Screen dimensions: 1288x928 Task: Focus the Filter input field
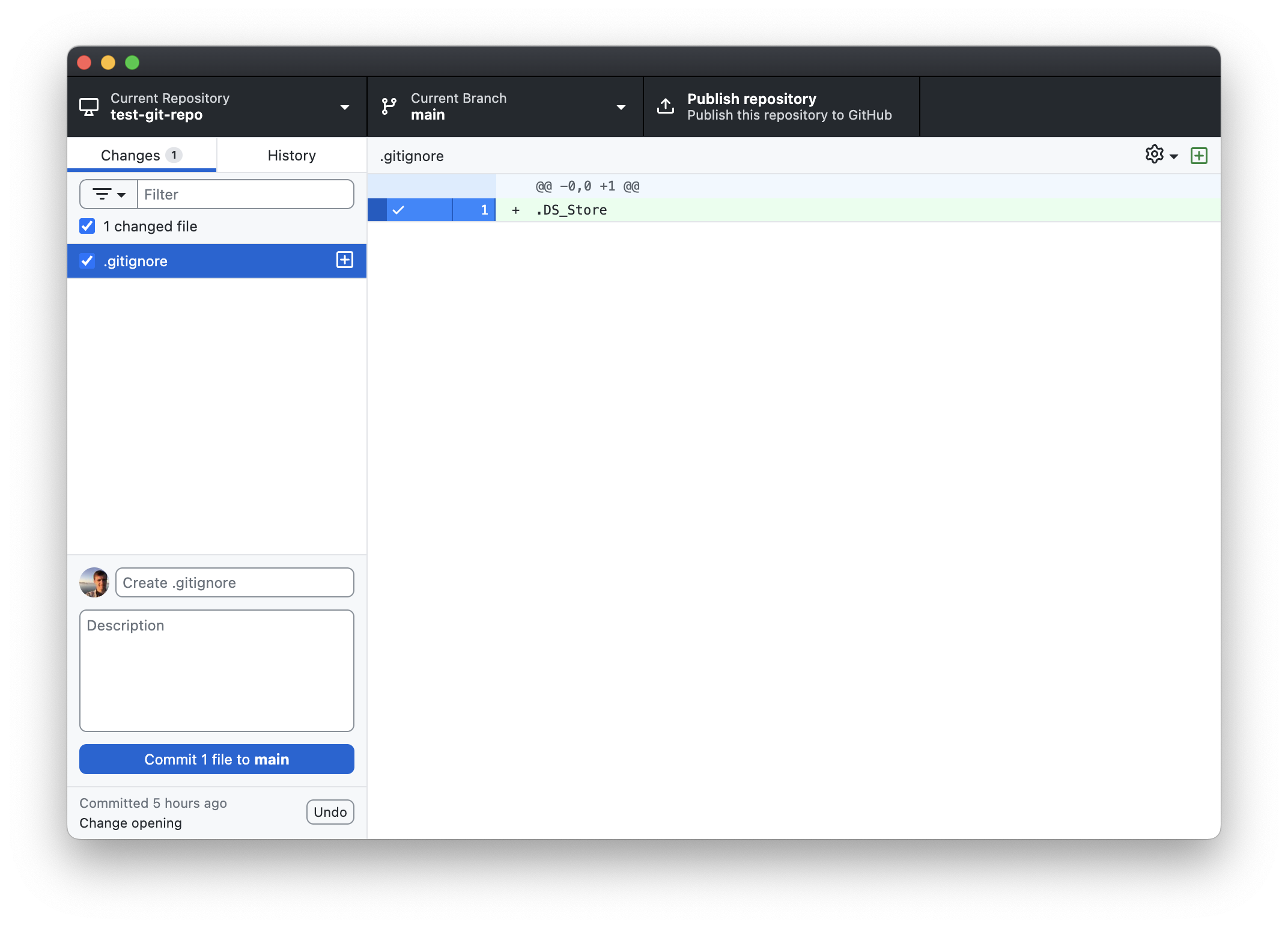(246, 194)
